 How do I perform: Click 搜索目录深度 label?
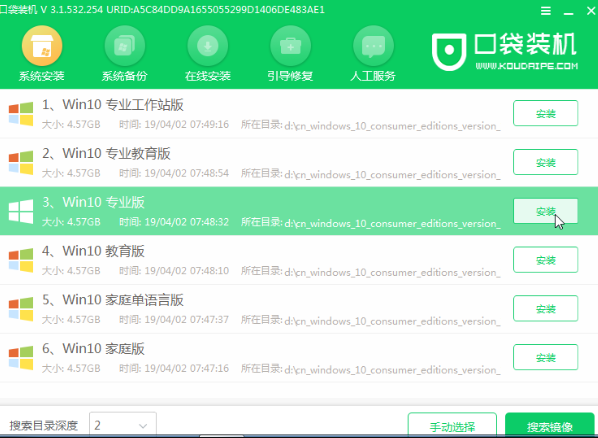tap(43, 425)
